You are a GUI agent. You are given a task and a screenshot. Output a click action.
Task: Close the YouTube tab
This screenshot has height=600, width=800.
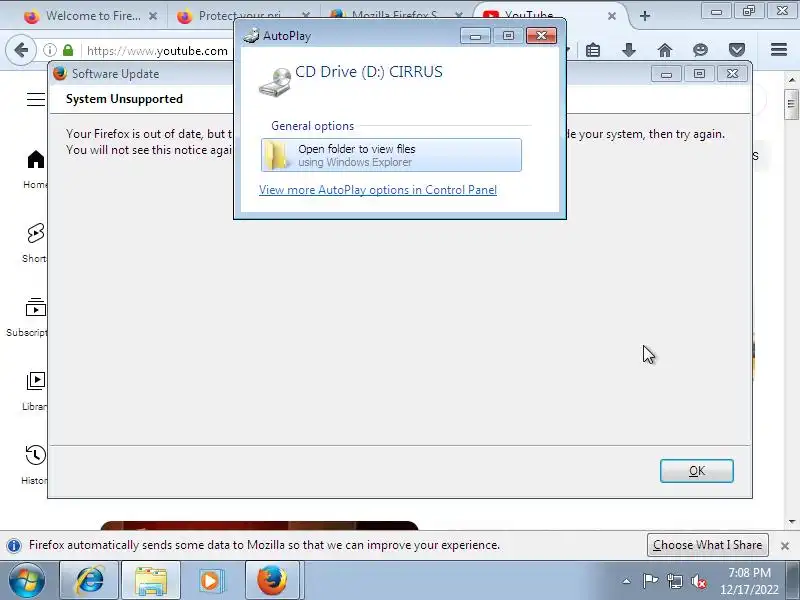click(x=612, y=16)
